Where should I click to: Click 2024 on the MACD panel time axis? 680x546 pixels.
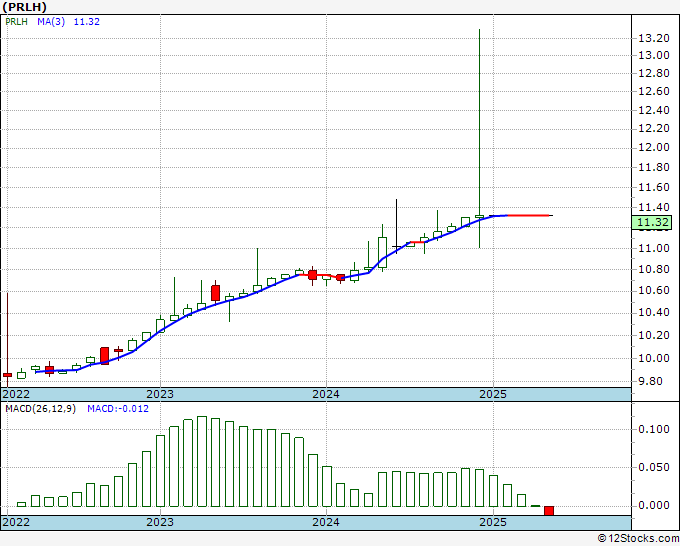[x=325, y=522]
